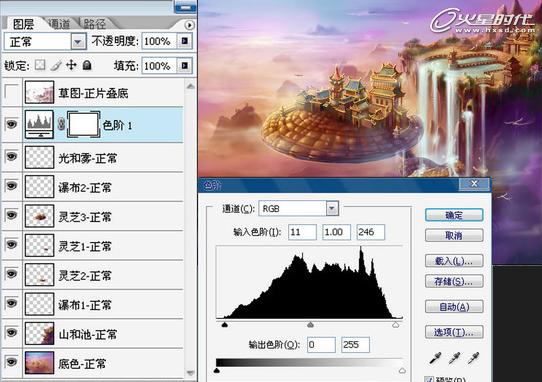Hide the 底色-正常 layer
The width and height of the screenshot is (542, 382).
click(12, 362)
